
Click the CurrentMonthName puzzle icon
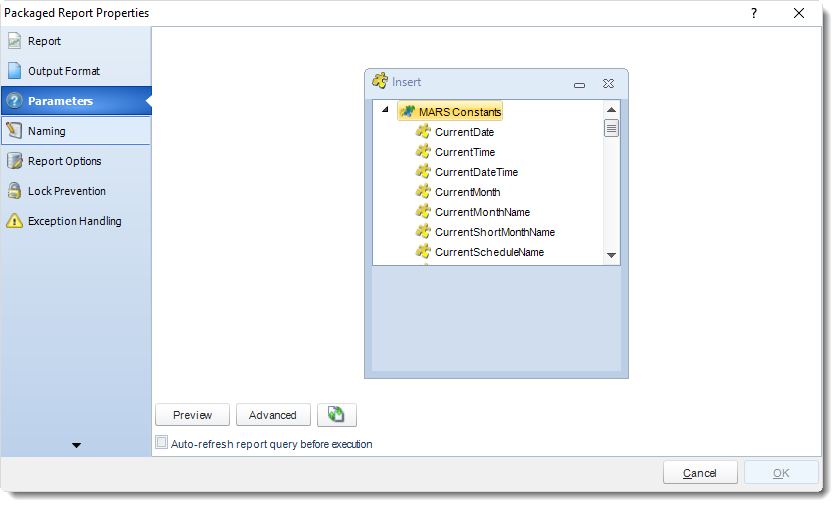point(423,212)
